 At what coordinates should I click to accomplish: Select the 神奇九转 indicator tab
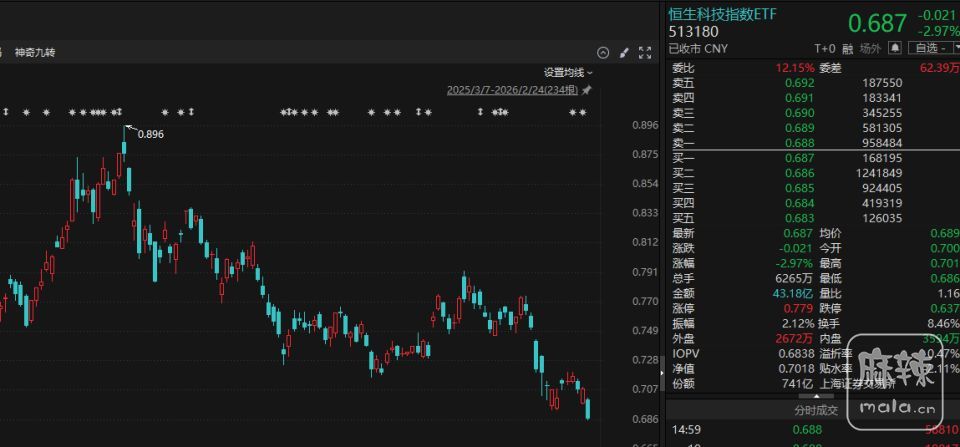[x=35, y=52]
